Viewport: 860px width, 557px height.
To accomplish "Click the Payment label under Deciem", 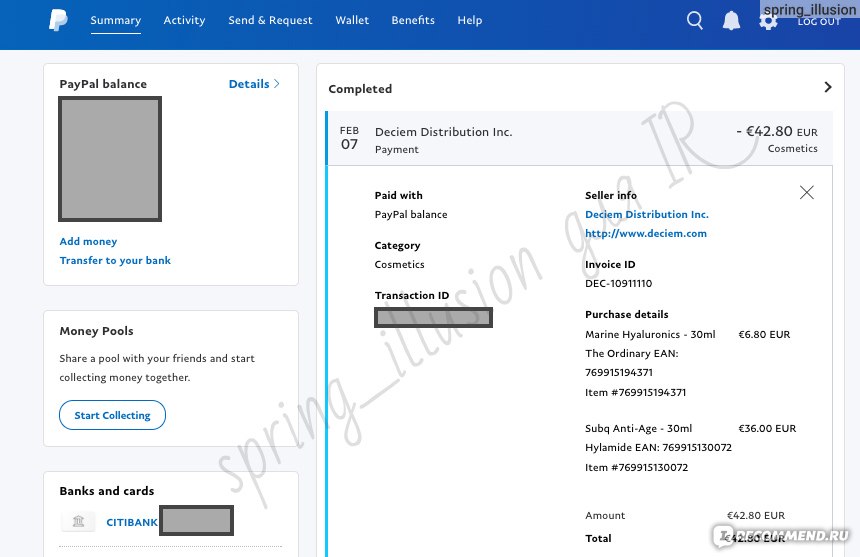I will 397,150.
